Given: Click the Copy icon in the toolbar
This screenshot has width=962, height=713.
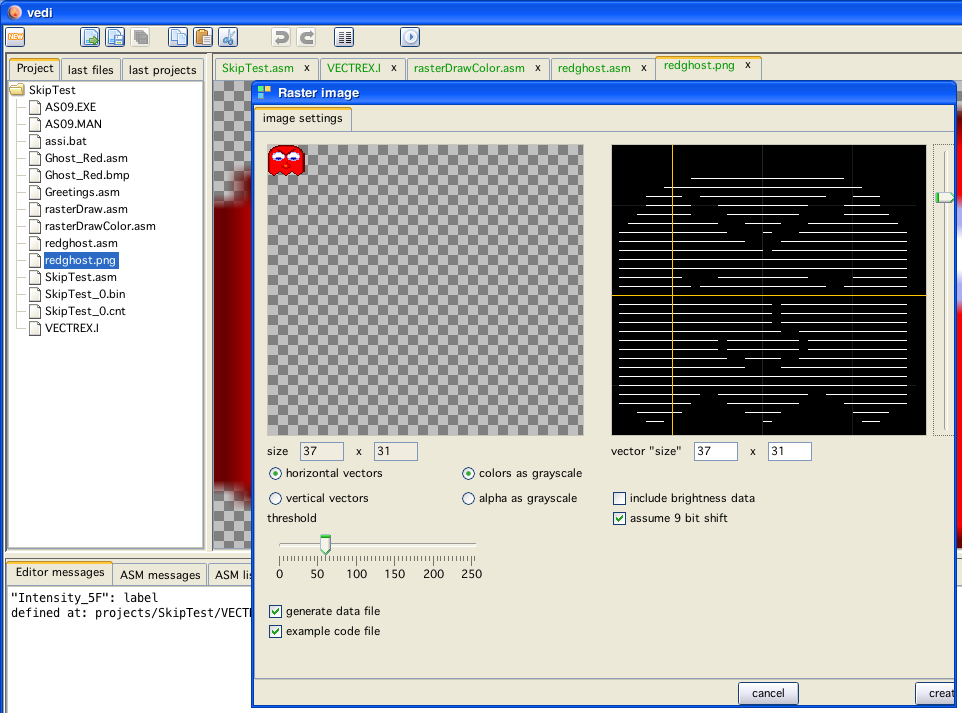Looking at the screenshot, I should (178, 37).
